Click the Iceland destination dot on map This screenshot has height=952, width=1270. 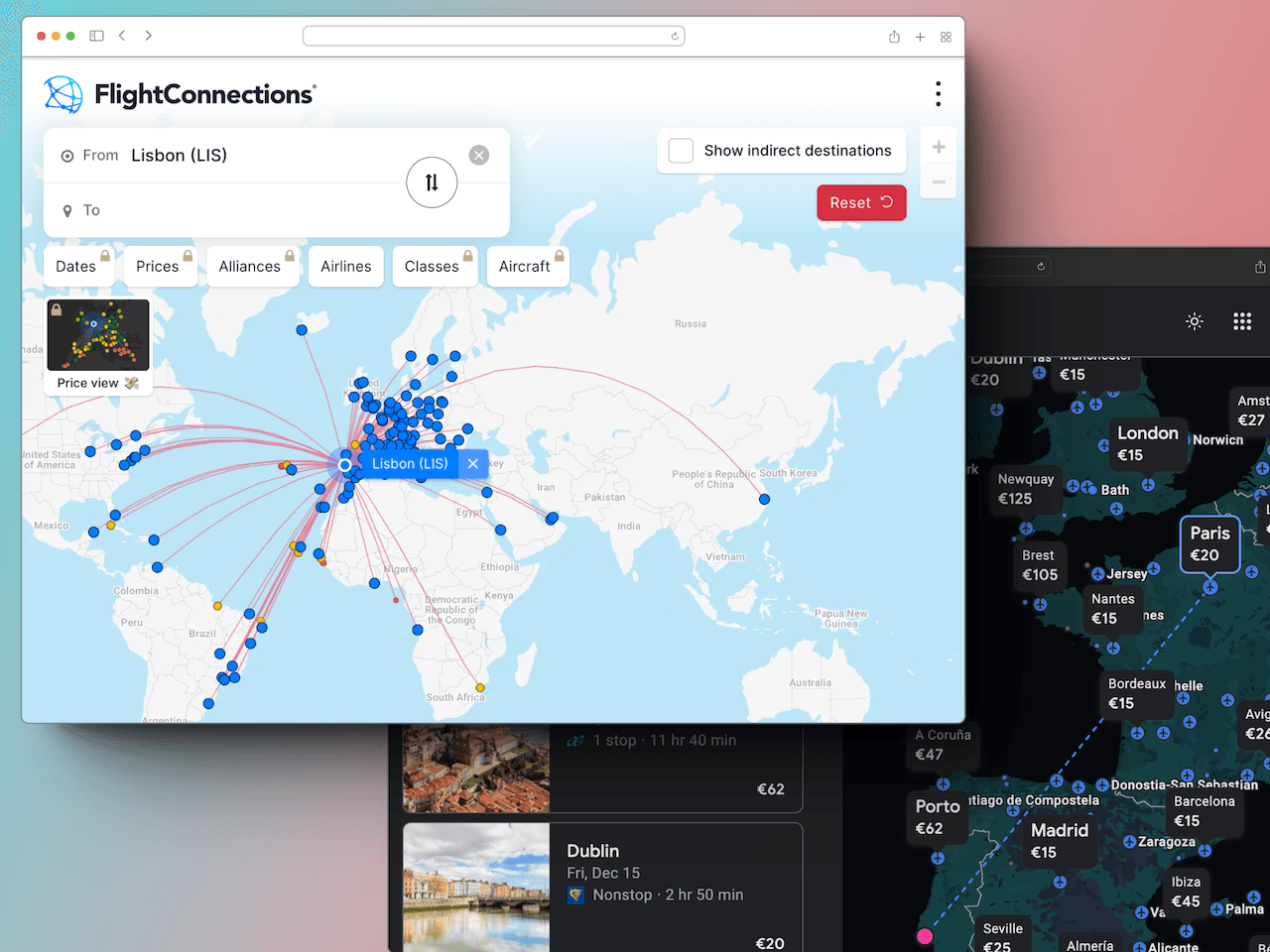click(x=302, y=330)
